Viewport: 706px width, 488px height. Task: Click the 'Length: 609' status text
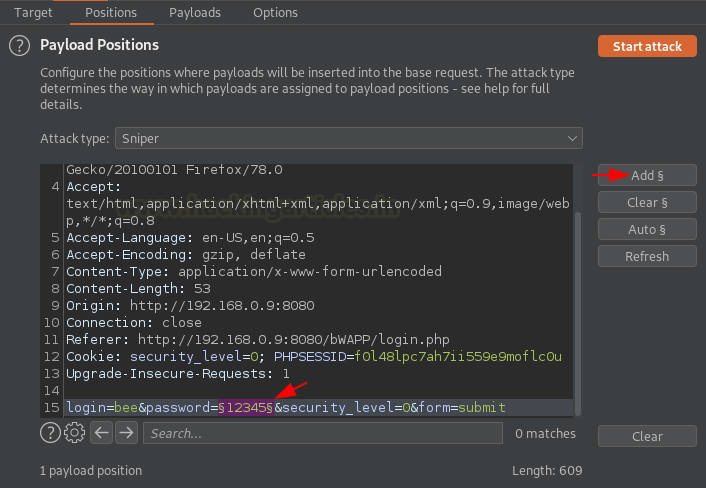(547, 470)
